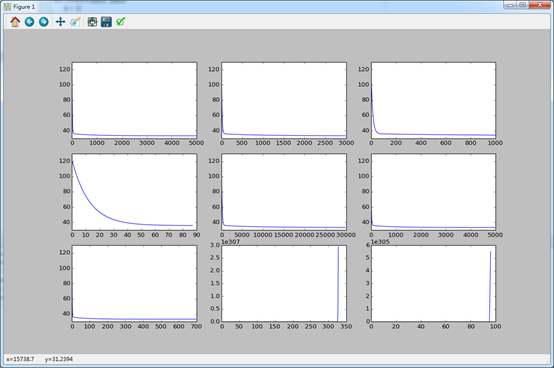This screenshot has height=368, width=554.
Task: Click the subplot scaled 1e307
Action: [284, 283]
